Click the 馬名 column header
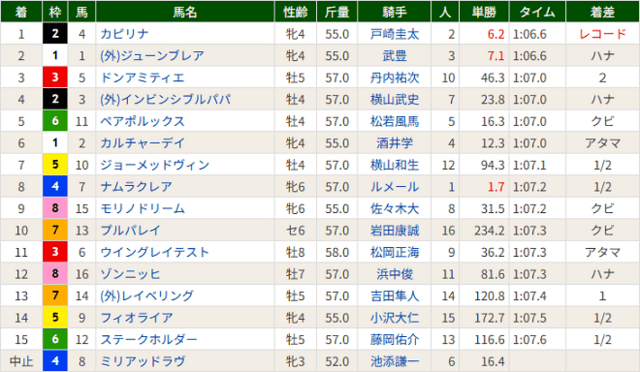The height and width of the screenshot is (372, 640). (185, 11)
